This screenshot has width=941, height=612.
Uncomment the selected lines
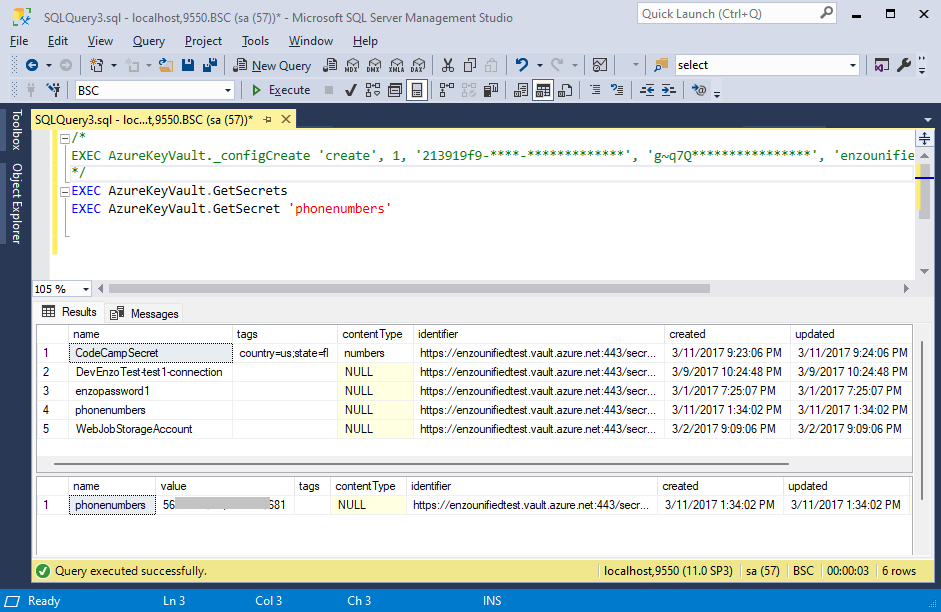[x=617, y=91]
